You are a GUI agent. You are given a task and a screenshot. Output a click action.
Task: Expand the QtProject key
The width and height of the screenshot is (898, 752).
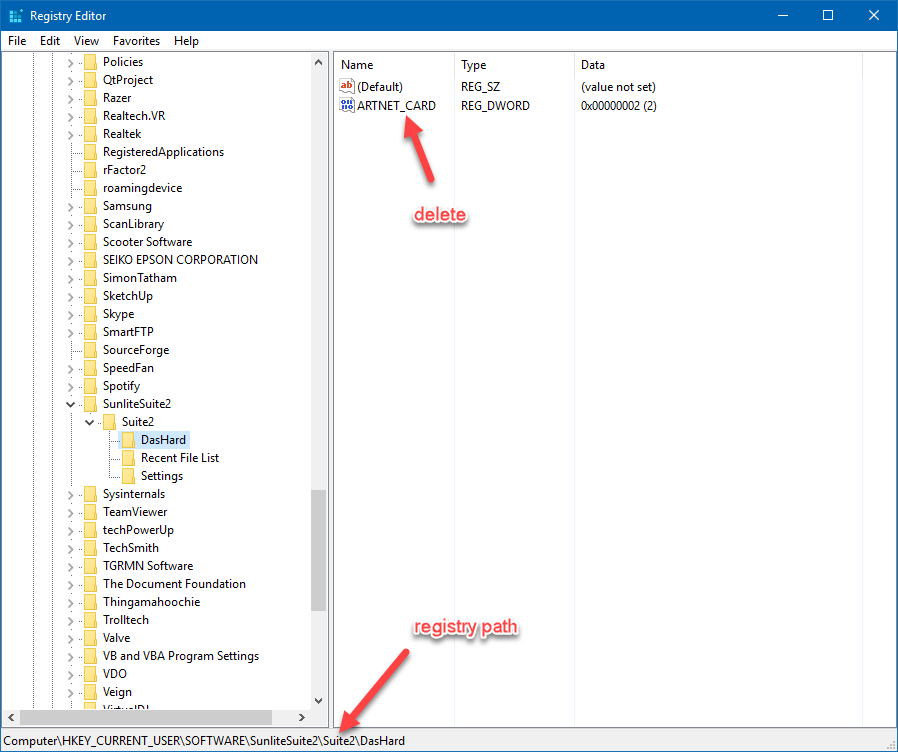[x=70, y=81]
